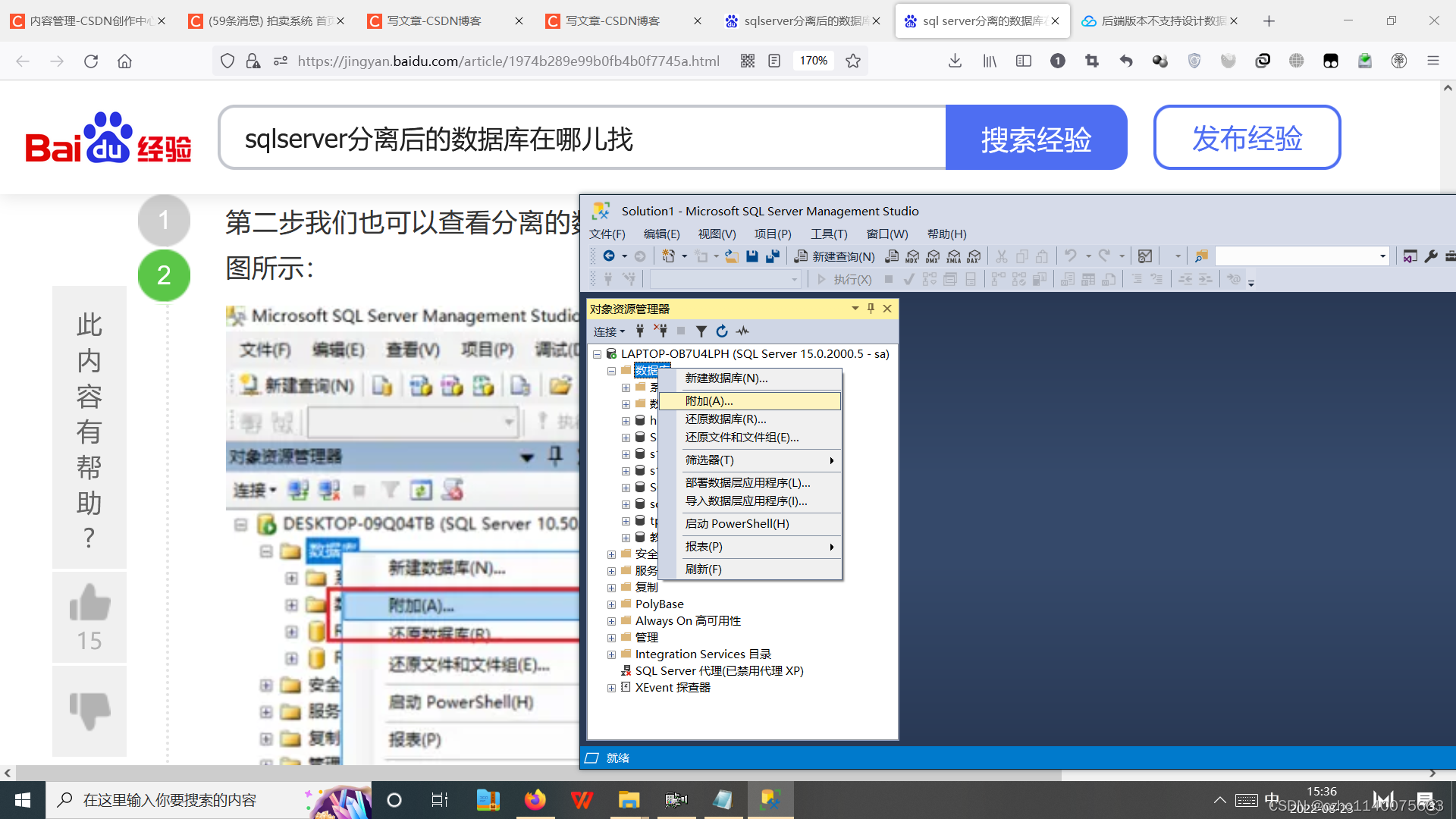Click the 发布经验 button
This screenshot has height=819, width=1456.
pos(1246,137)
